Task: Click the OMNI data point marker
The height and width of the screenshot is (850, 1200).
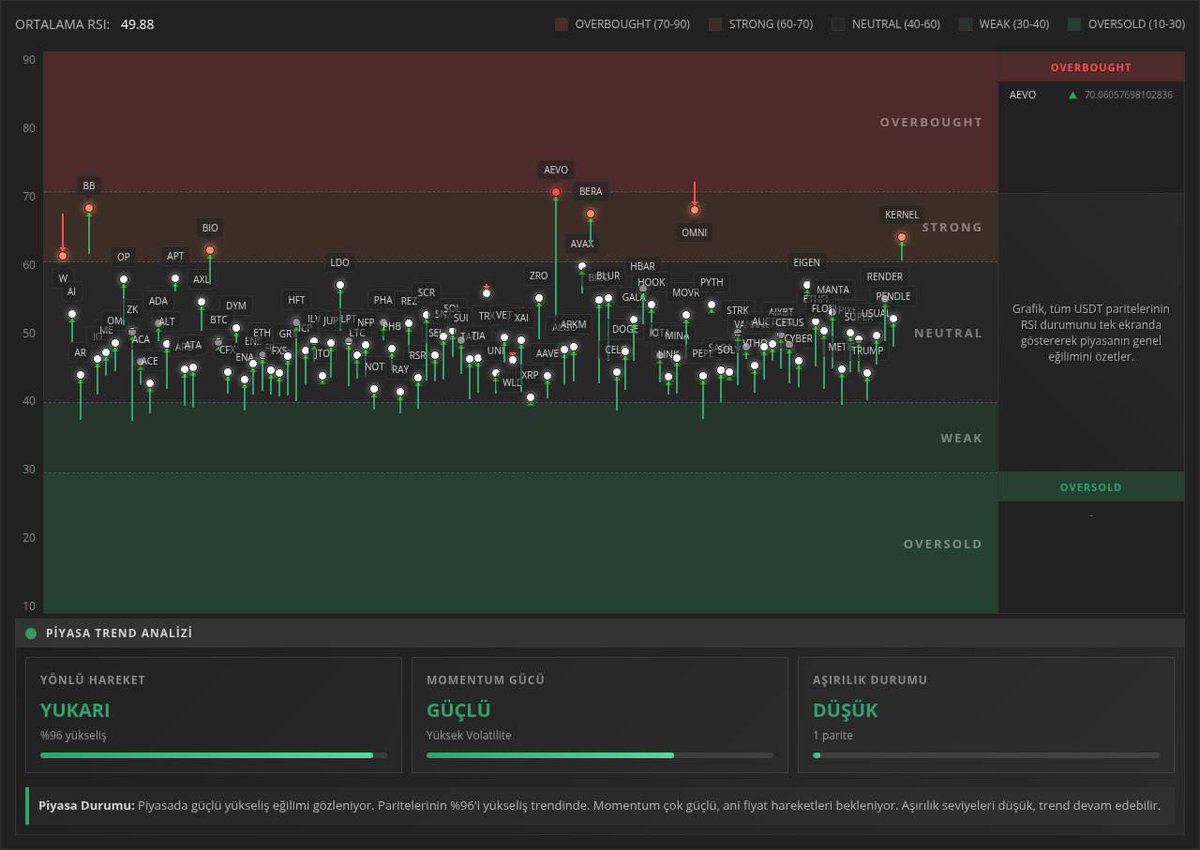Action: point(694,209)
